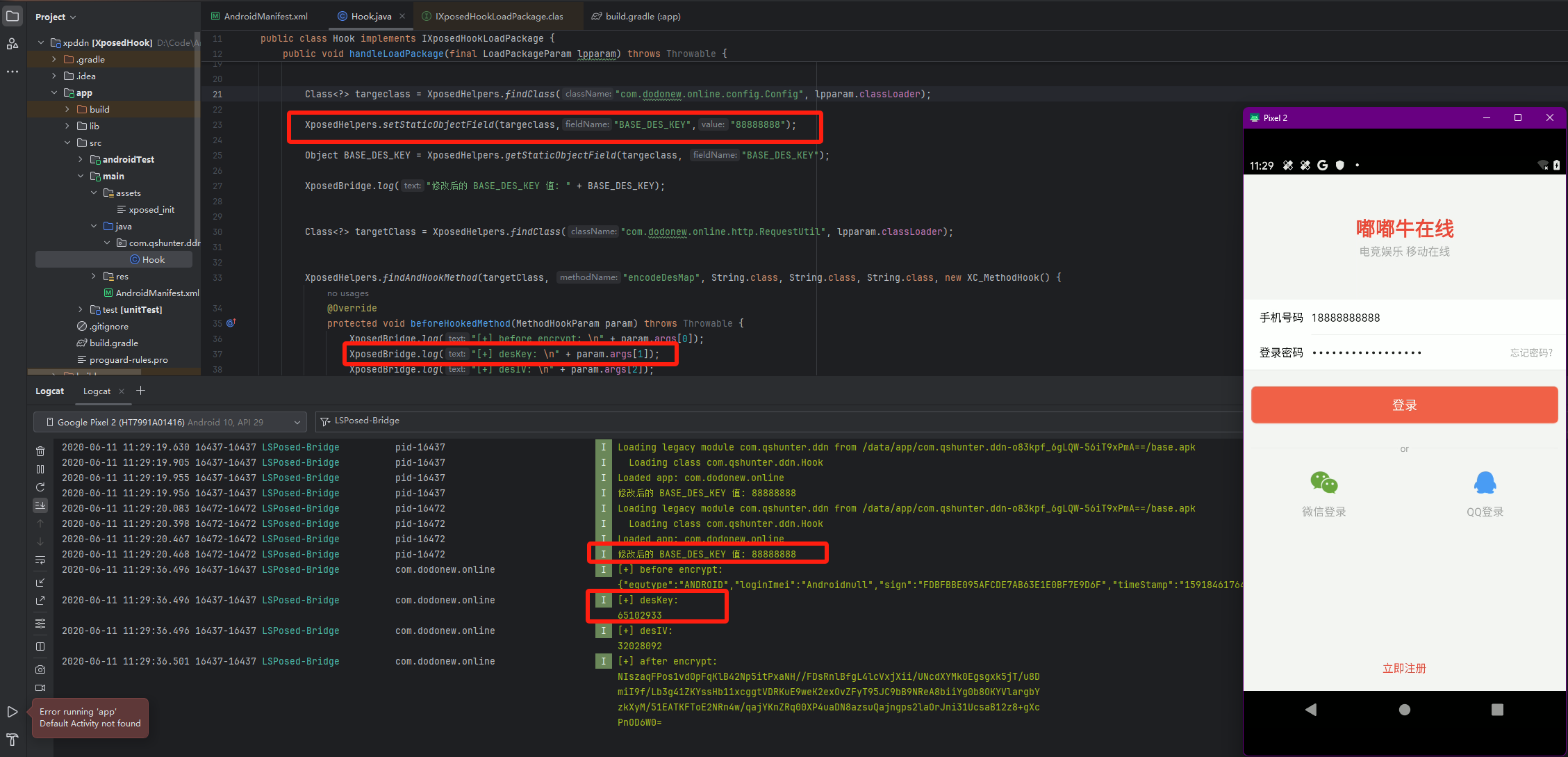1568x757 pixels.
Task: Click the 'lib' folder row
Action: point(113,126)
